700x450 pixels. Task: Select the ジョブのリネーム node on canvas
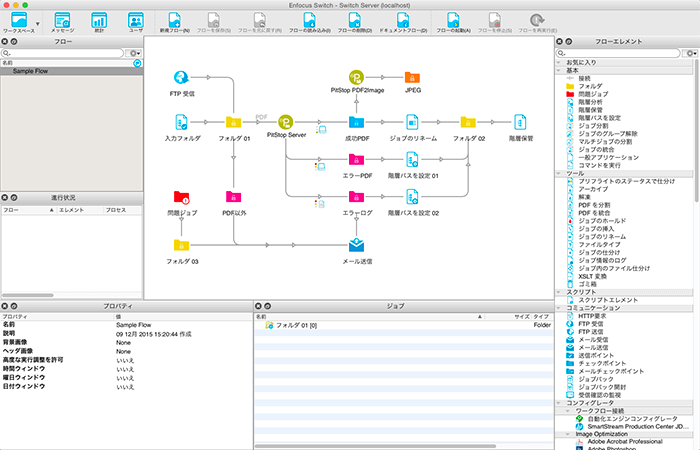click(412, 122)
